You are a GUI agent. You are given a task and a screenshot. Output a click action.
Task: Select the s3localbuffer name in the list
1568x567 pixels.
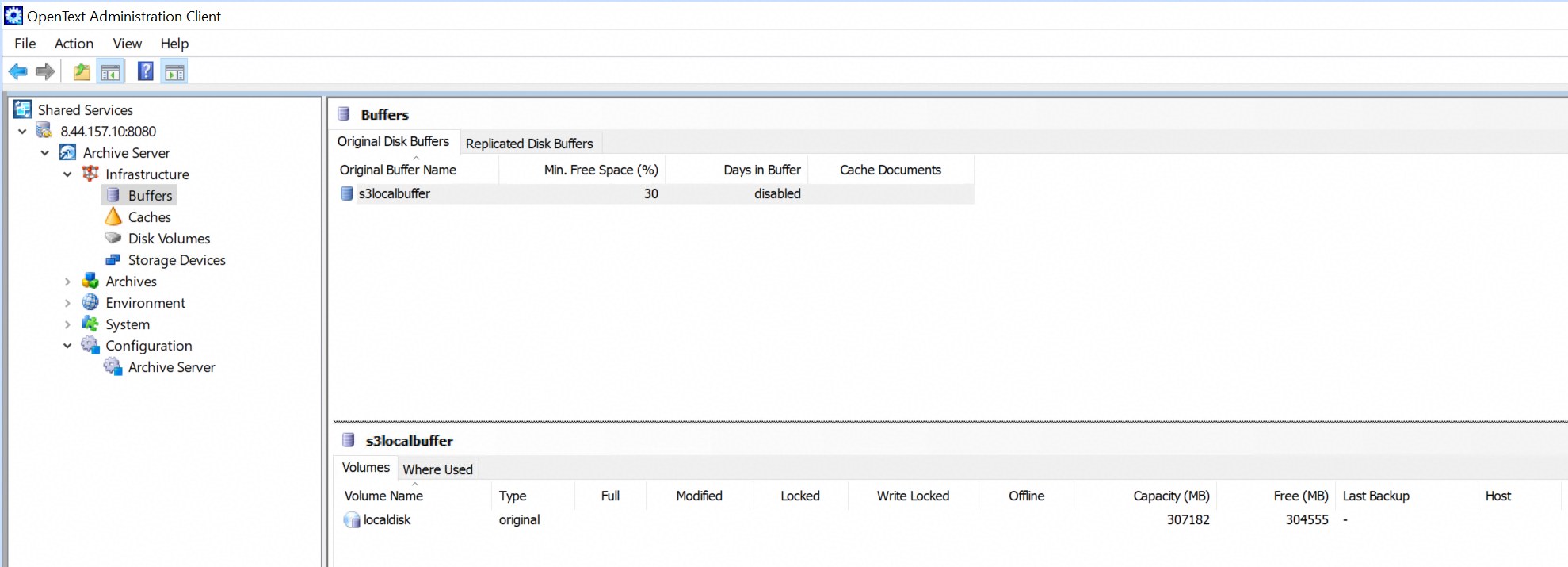(x=395, y=193)
